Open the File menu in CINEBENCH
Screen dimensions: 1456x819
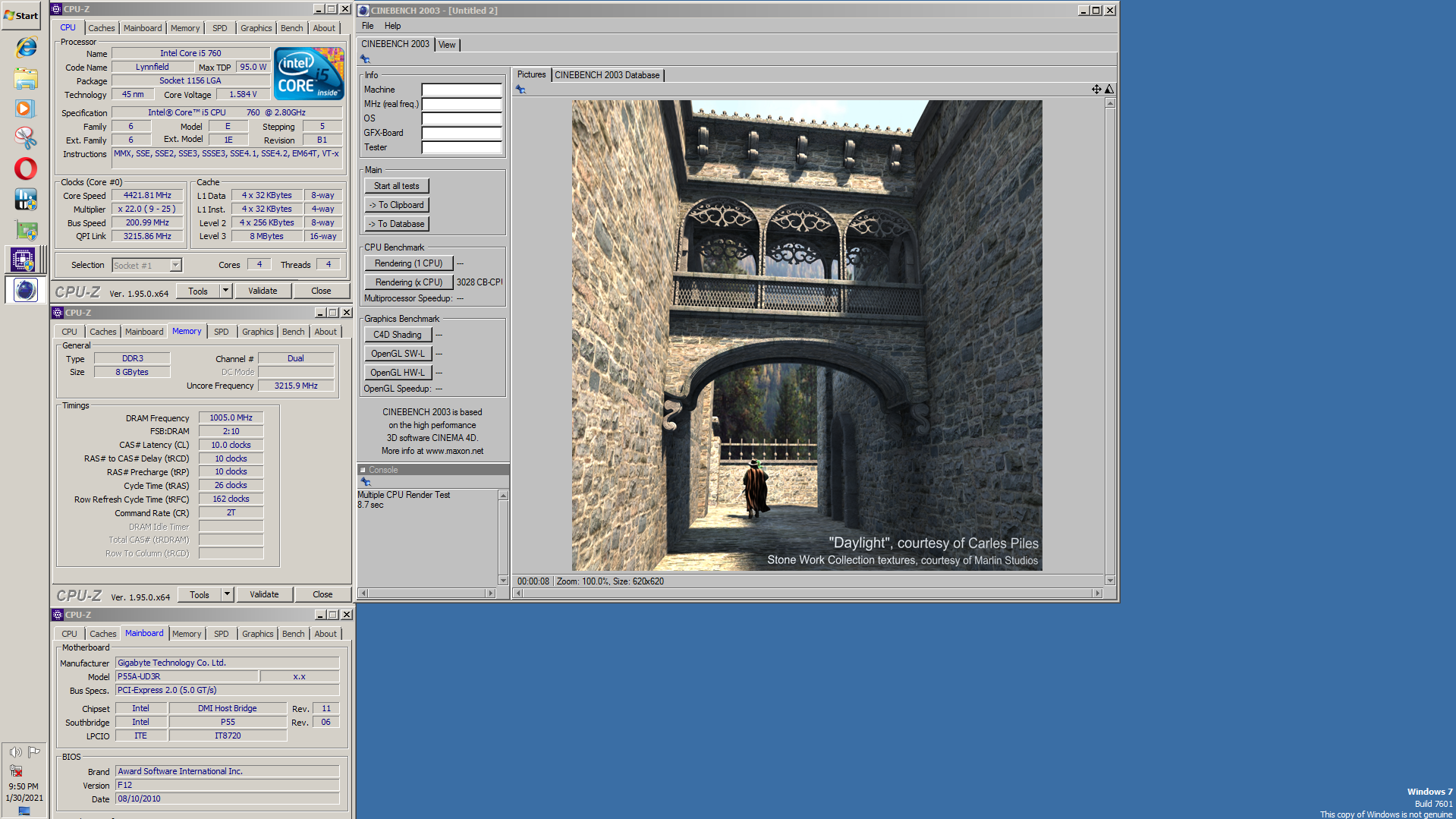368,26
